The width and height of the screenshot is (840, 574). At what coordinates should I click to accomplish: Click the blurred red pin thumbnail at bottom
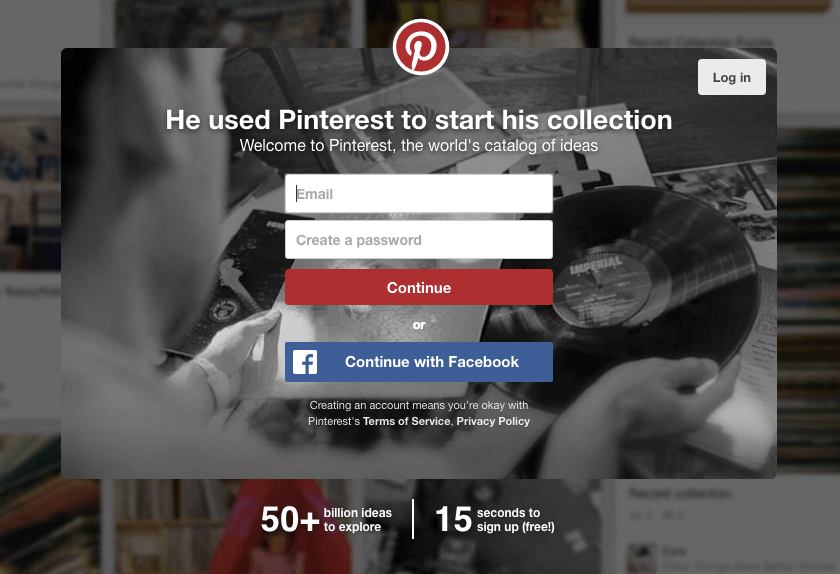pos(279,527)
